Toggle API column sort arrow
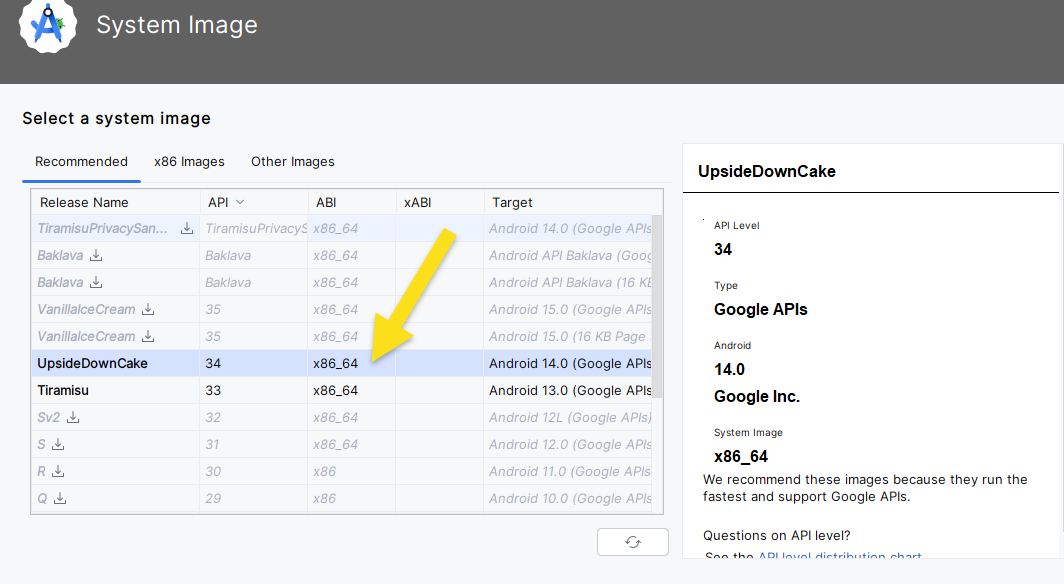Image resolution: width=1064 pixels, height=584 pixels. click(240, 203)
